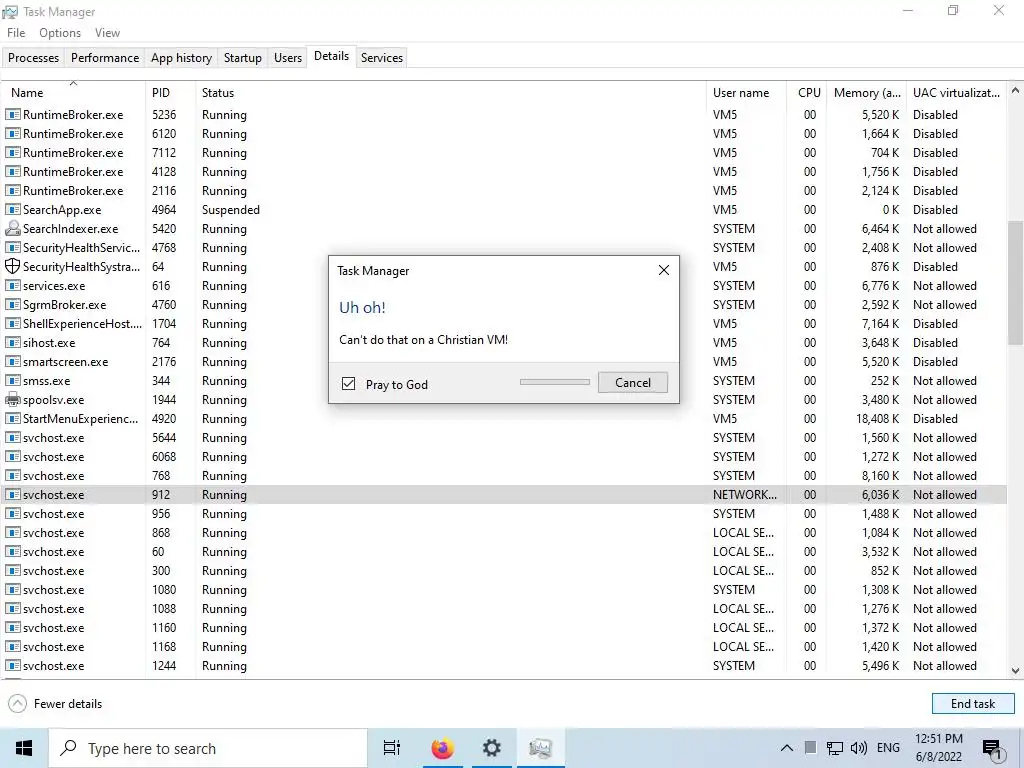Screen dimensions: 1024x768
Task: Open the notification center icon
Action: point(993,749)
